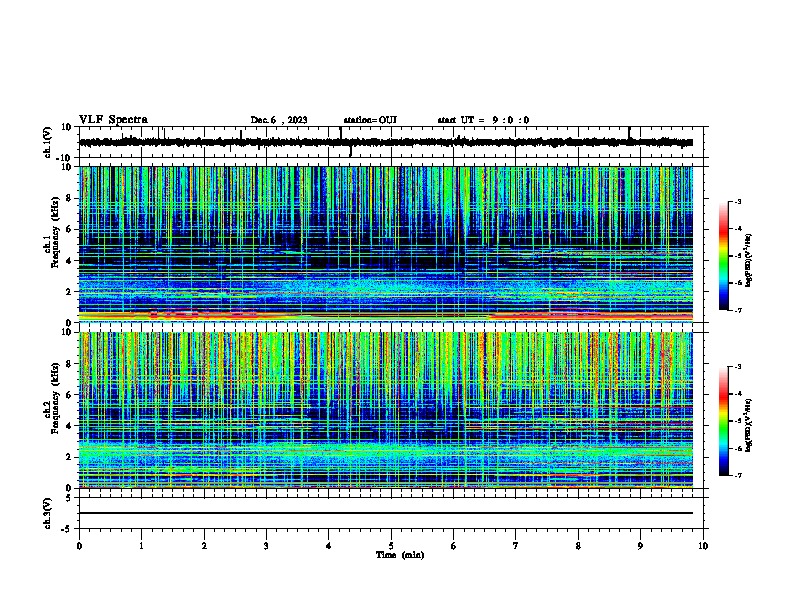Click the ch.1 spectrogram plot
Viewport: 792px width, 612px height.
coord(386,244)
